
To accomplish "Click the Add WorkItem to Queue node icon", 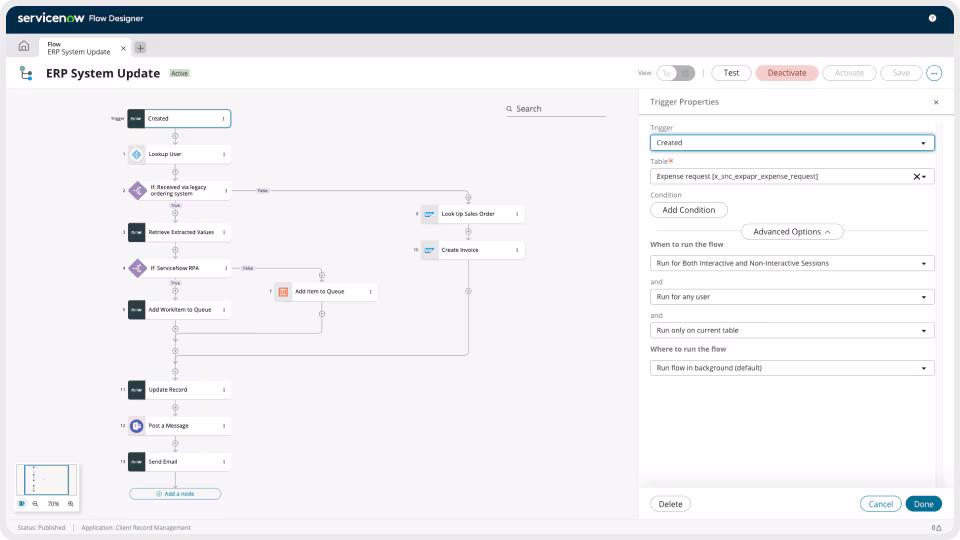I will pyautogui.click(x=137, y=310).
